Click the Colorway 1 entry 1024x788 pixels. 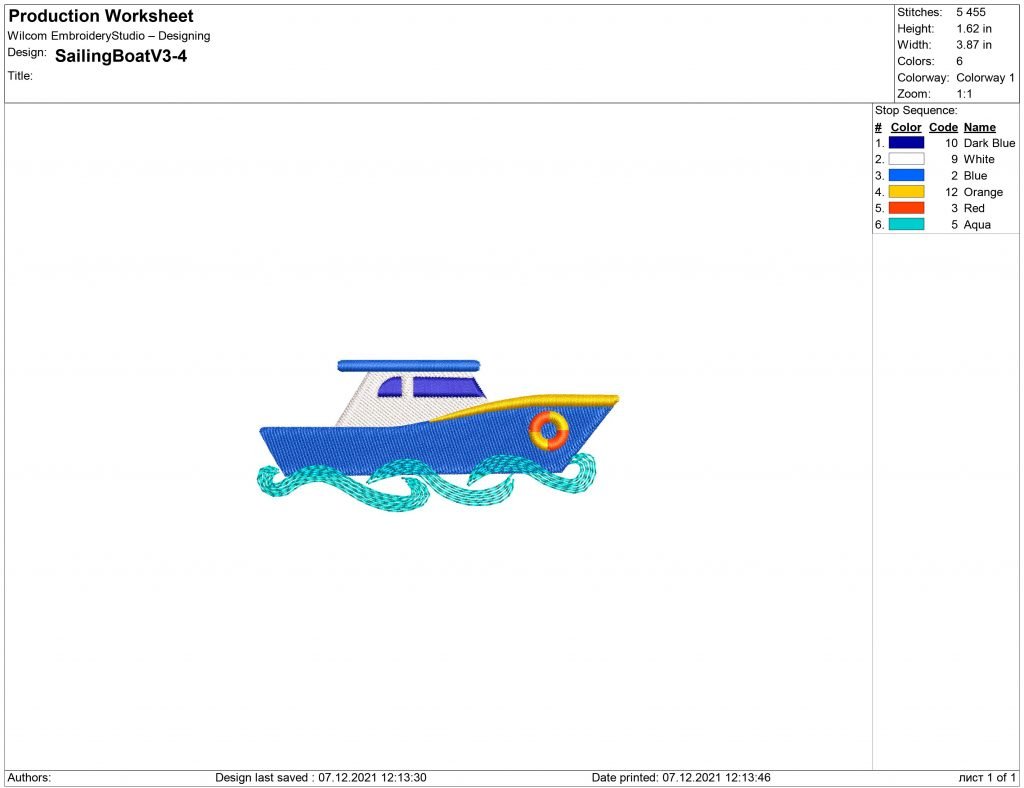(x=985, y=77)
